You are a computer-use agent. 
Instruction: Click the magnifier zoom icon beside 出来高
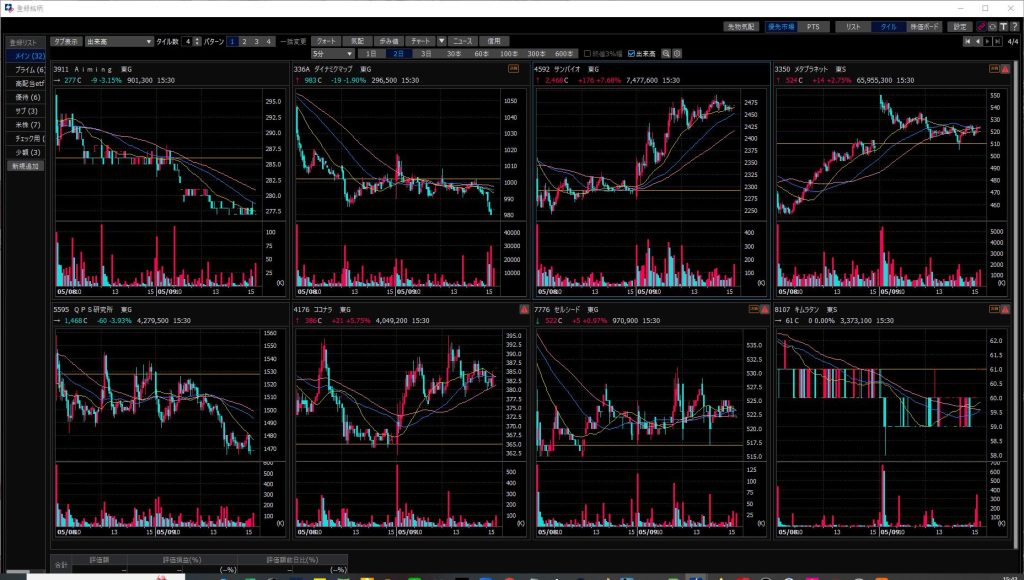(x=667, y=53)
